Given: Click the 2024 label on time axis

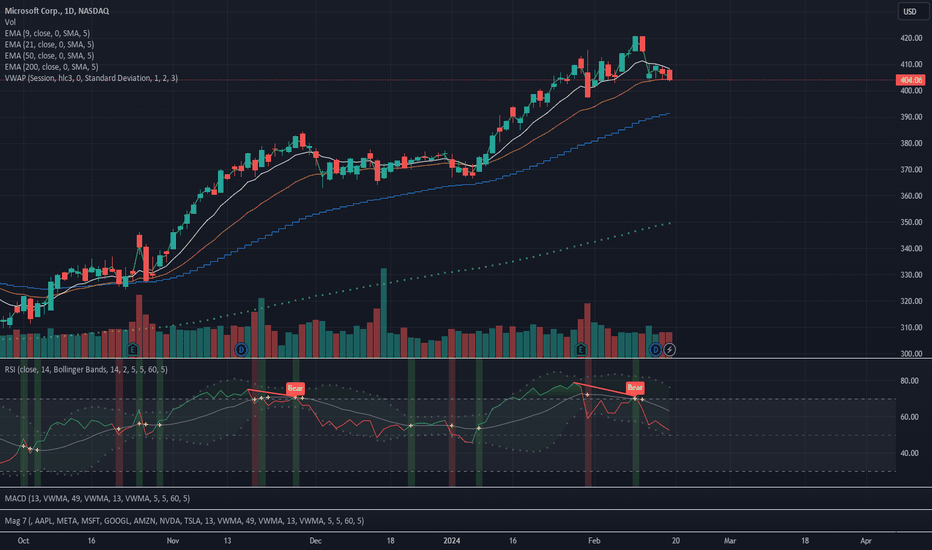Looking at the screenshot, I should (452, 540).
